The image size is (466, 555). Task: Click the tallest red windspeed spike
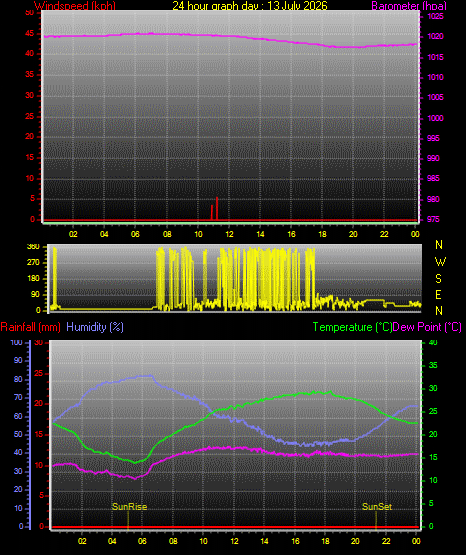(217, 208)
